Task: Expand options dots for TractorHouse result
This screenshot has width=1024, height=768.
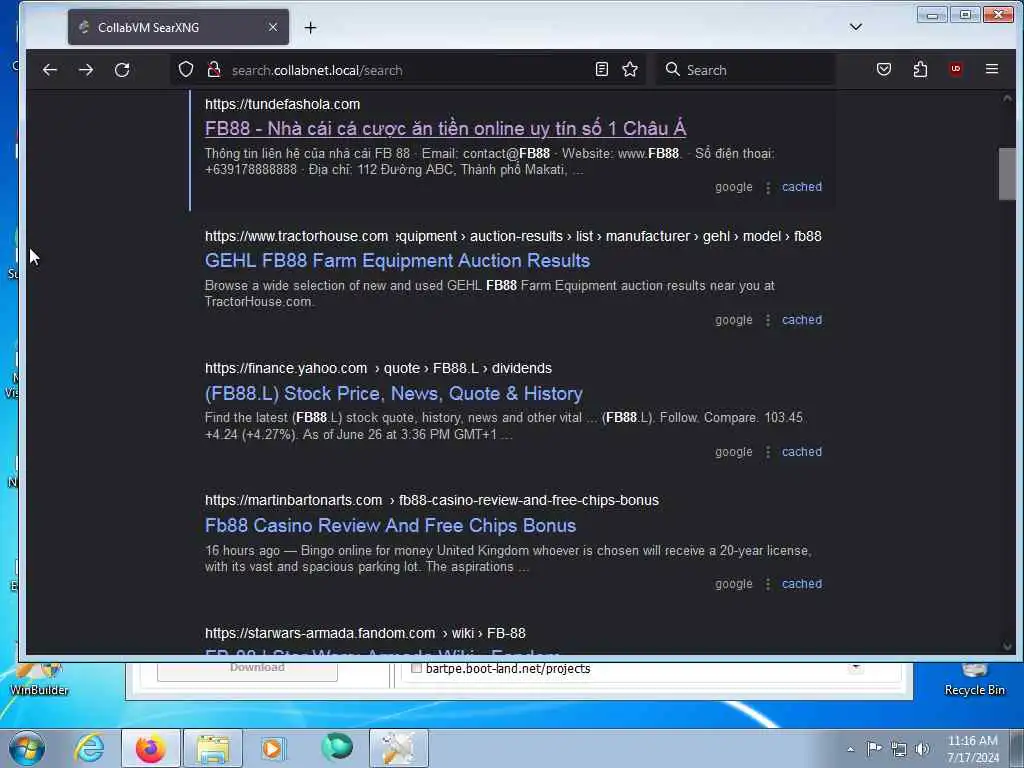Action: (x=768, y=320)
